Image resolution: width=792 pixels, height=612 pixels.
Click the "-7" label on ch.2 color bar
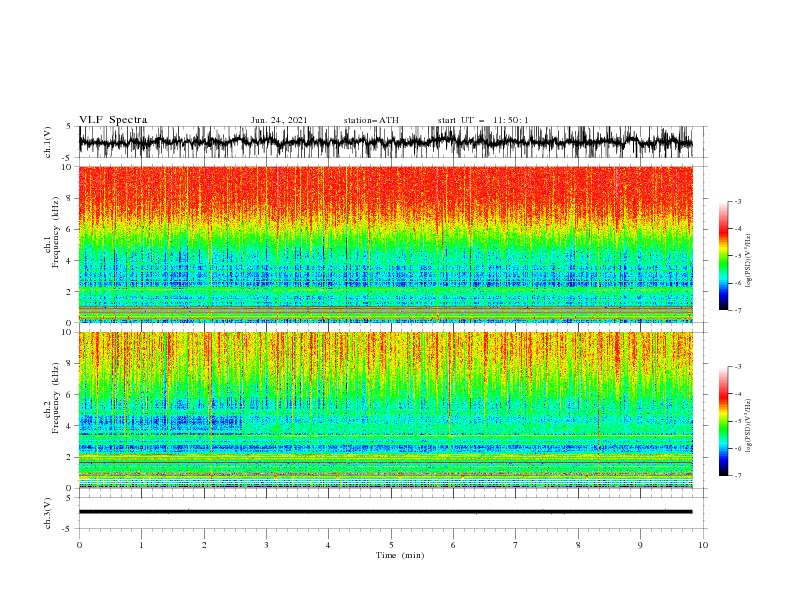pyautogui.click(x=737, y=476)
